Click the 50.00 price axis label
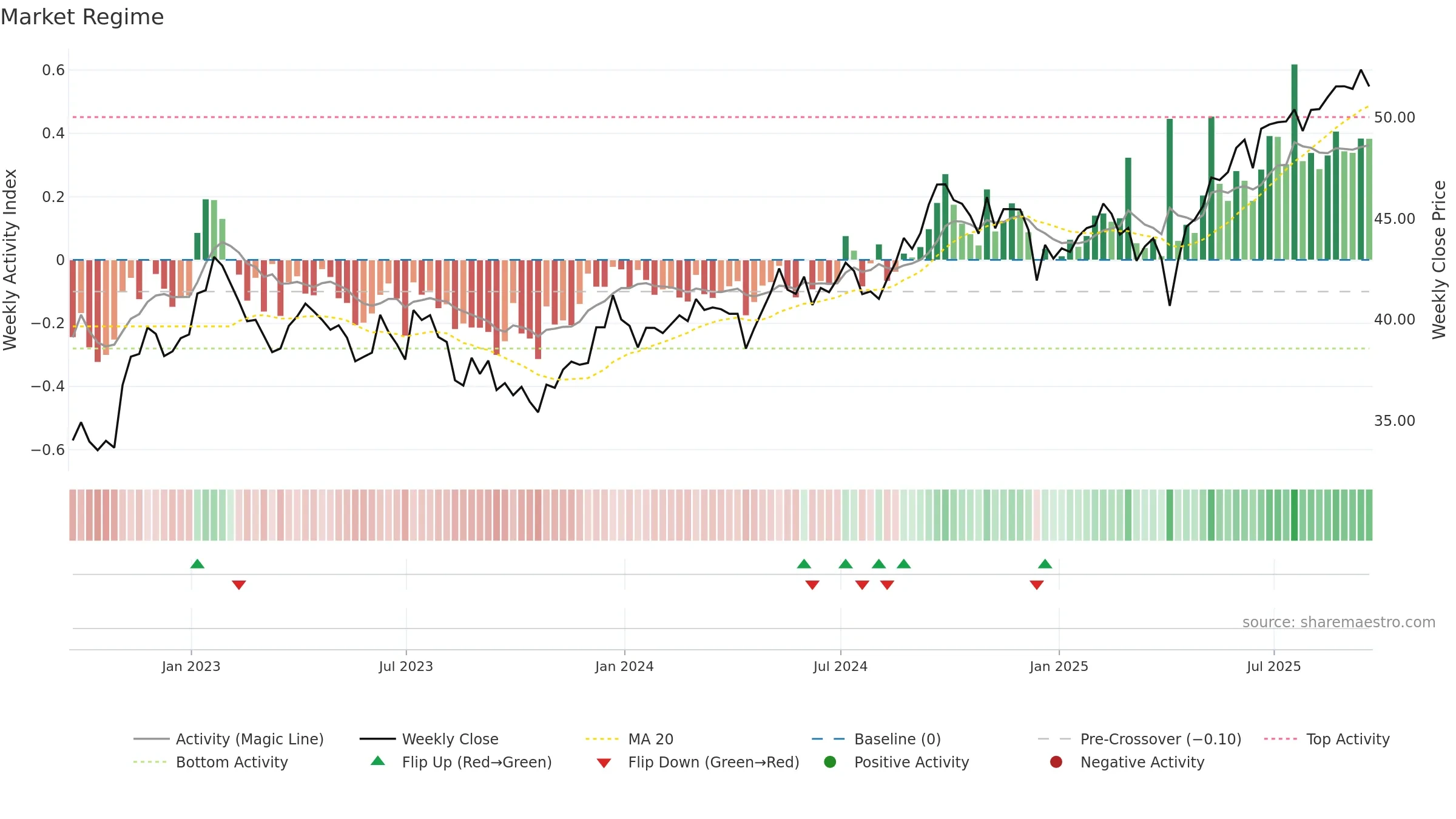The image size is (1456, 819). pyautogui.click(x=1394, y=118)
